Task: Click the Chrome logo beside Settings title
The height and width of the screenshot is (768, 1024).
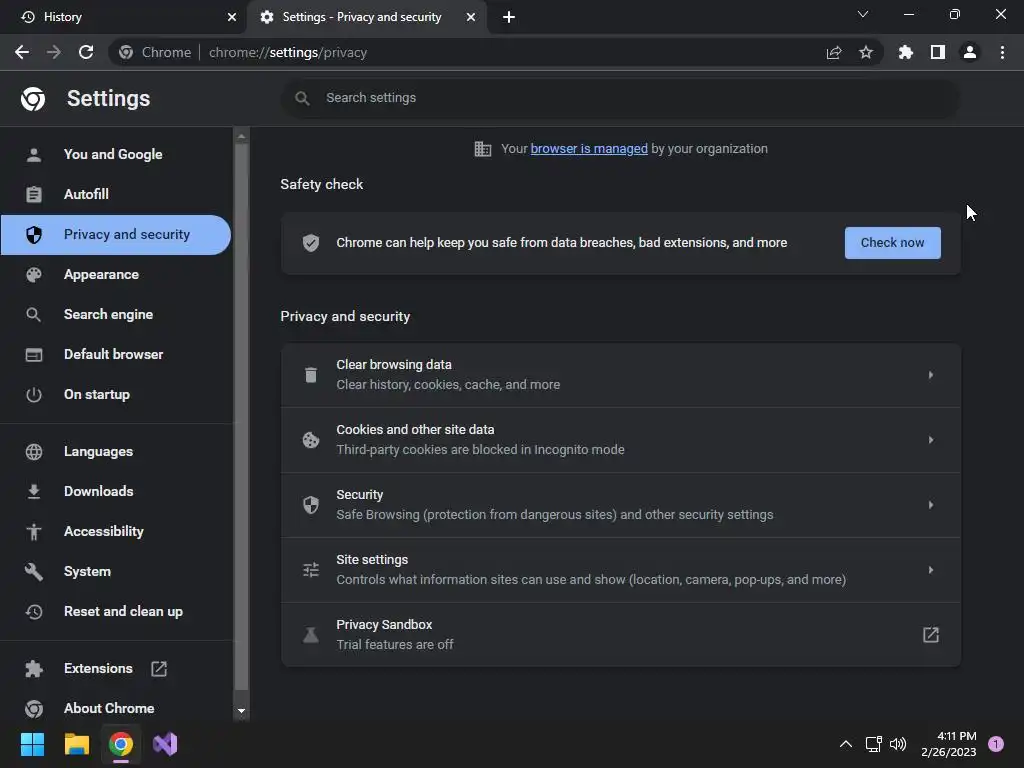Action: pos(33,99)
